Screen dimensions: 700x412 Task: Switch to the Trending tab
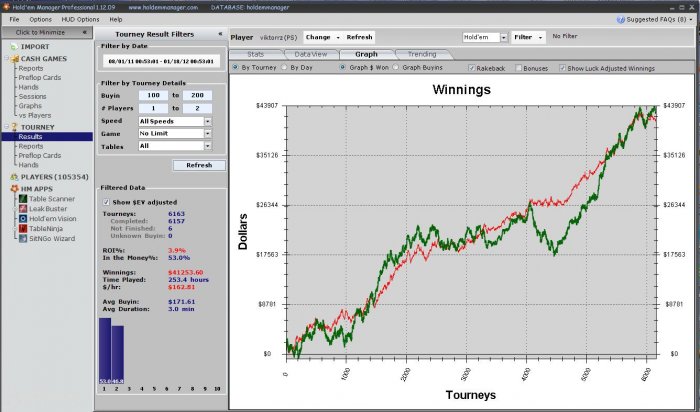point(422,54)
